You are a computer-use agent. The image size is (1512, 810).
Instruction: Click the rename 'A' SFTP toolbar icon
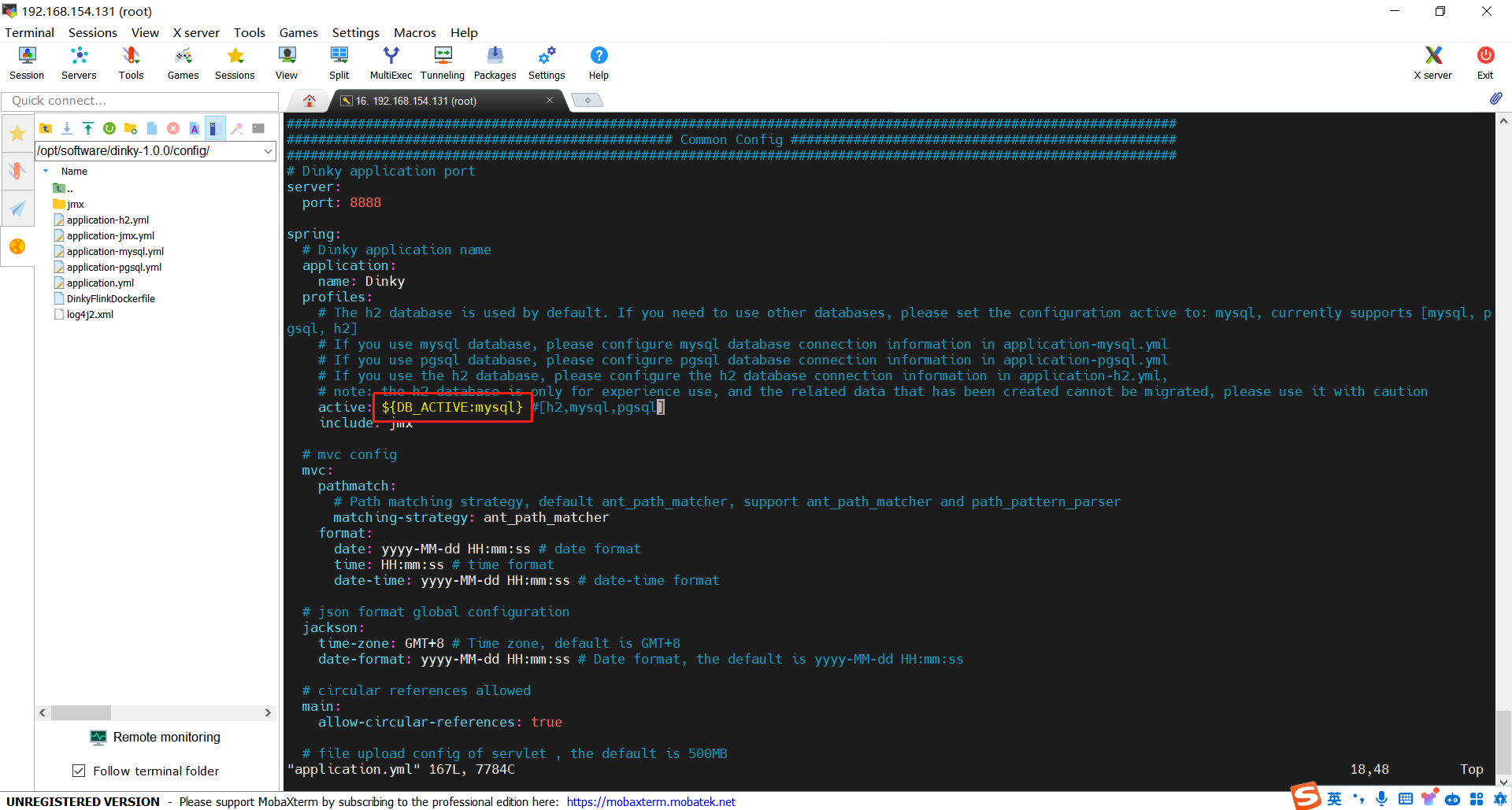(x=195, y=128)
